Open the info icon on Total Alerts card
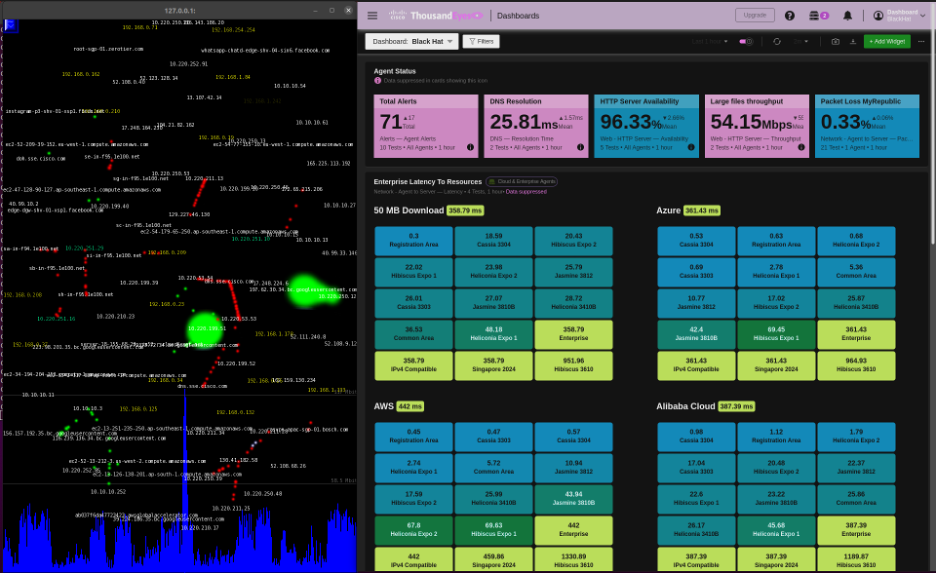936x574 pixels. 471,147
